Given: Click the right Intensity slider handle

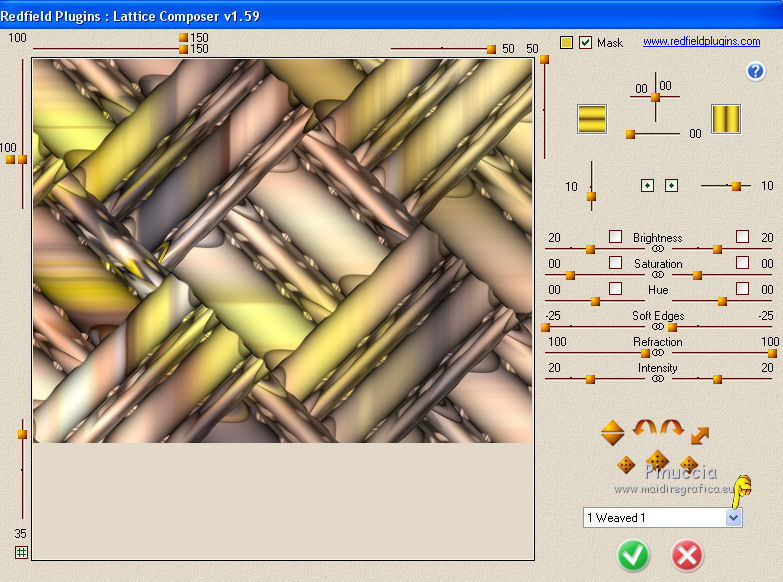Looking at the screenshot, I should (718, 380).
